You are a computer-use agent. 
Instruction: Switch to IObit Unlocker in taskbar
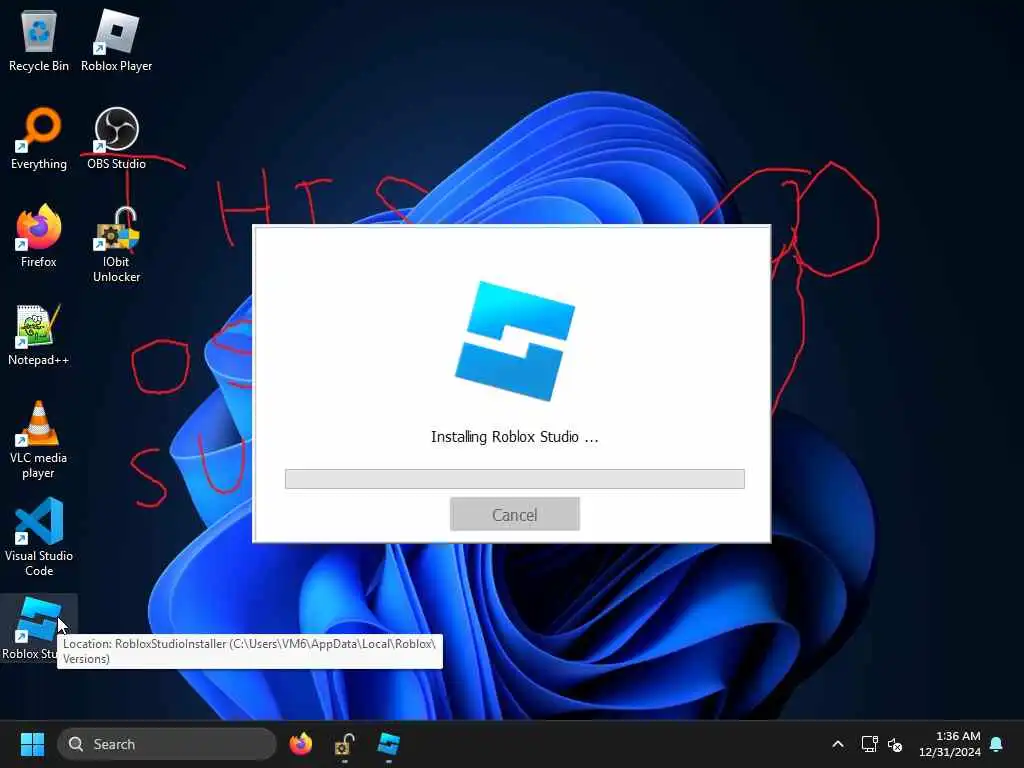pyautogui.click(x=344, y=744)
